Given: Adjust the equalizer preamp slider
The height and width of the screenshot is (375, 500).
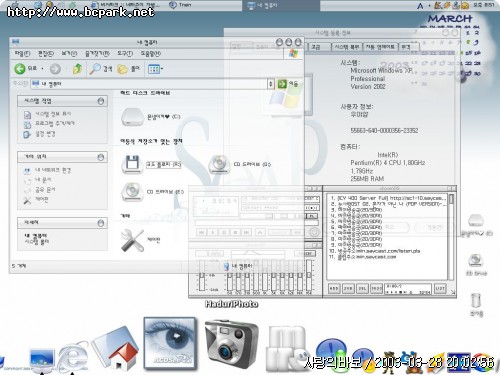Looking at the screenshot, I should pyautogui.click(x=201, y=276).
